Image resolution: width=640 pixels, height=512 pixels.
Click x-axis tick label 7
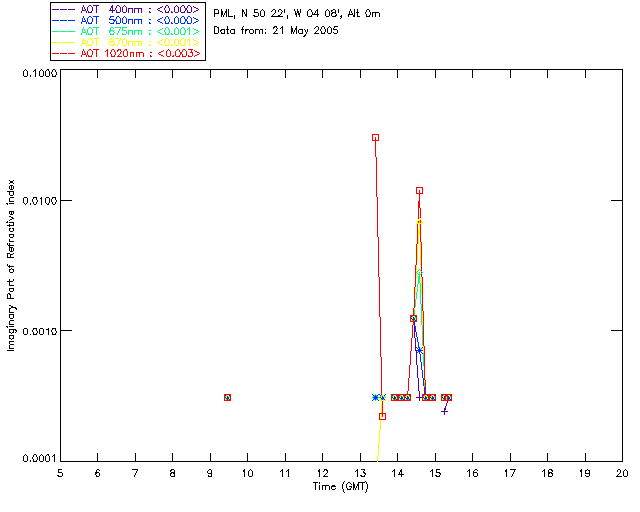pyautogui.click(x=135, y=473)
